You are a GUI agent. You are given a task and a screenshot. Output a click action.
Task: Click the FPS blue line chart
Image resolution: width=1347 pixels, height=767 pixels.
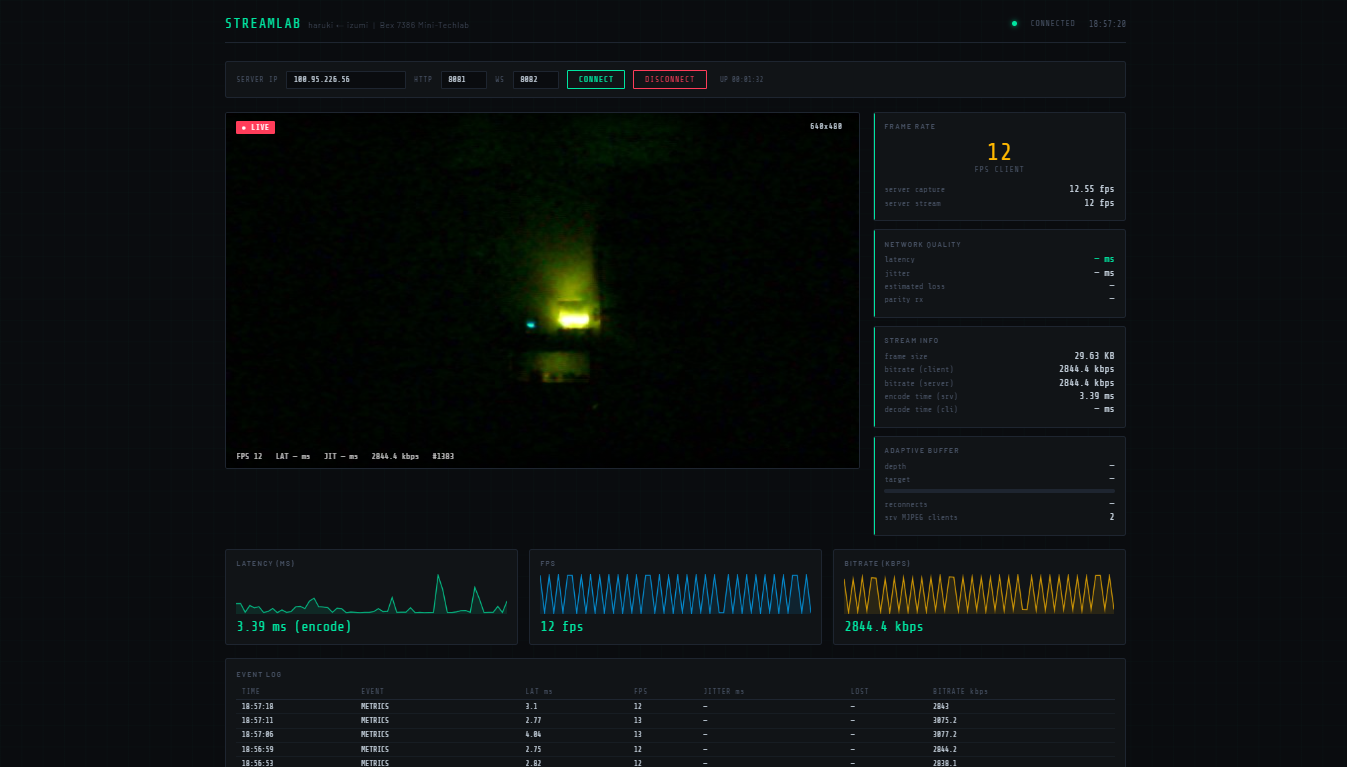pos(676,593)
